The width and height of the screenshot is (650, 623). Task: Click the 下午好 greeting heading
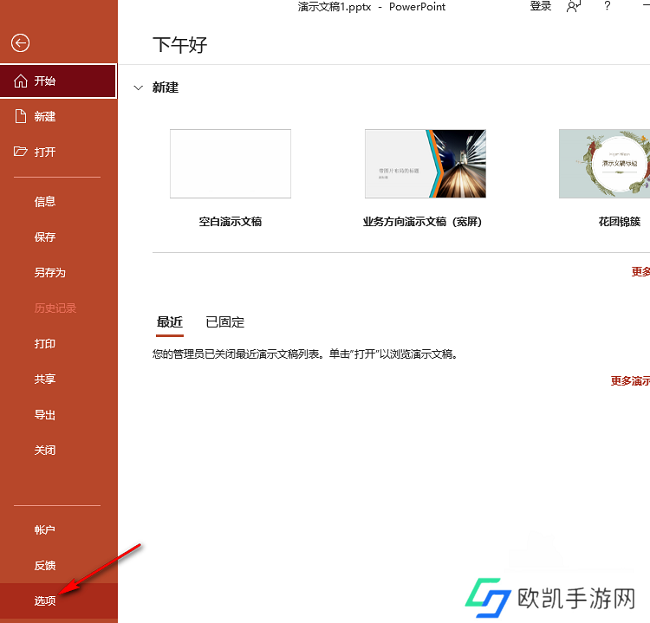(x=180, y=45)
